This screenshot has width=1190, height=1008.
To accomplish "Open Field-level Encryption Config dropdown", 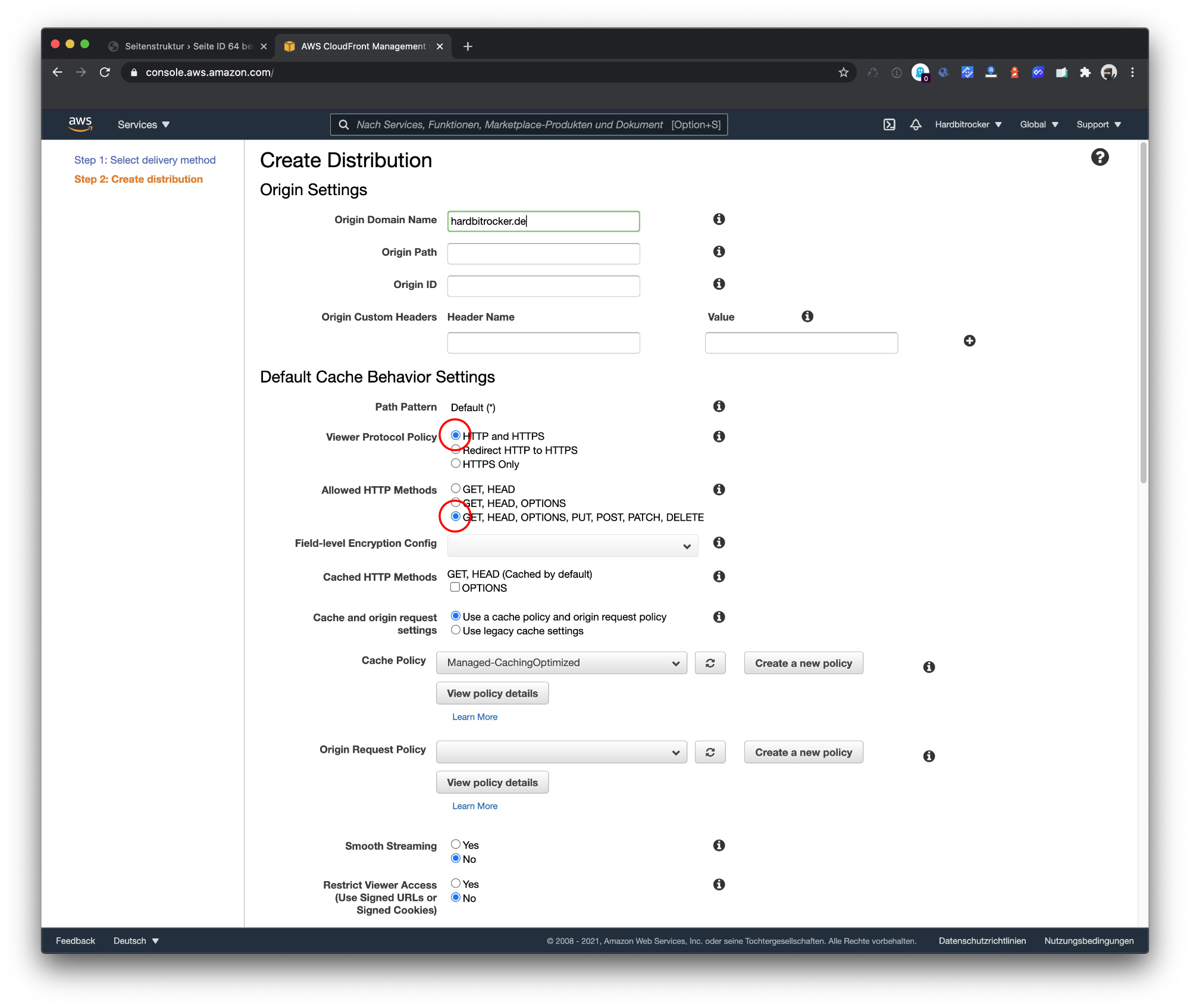I will coord(572,546).
